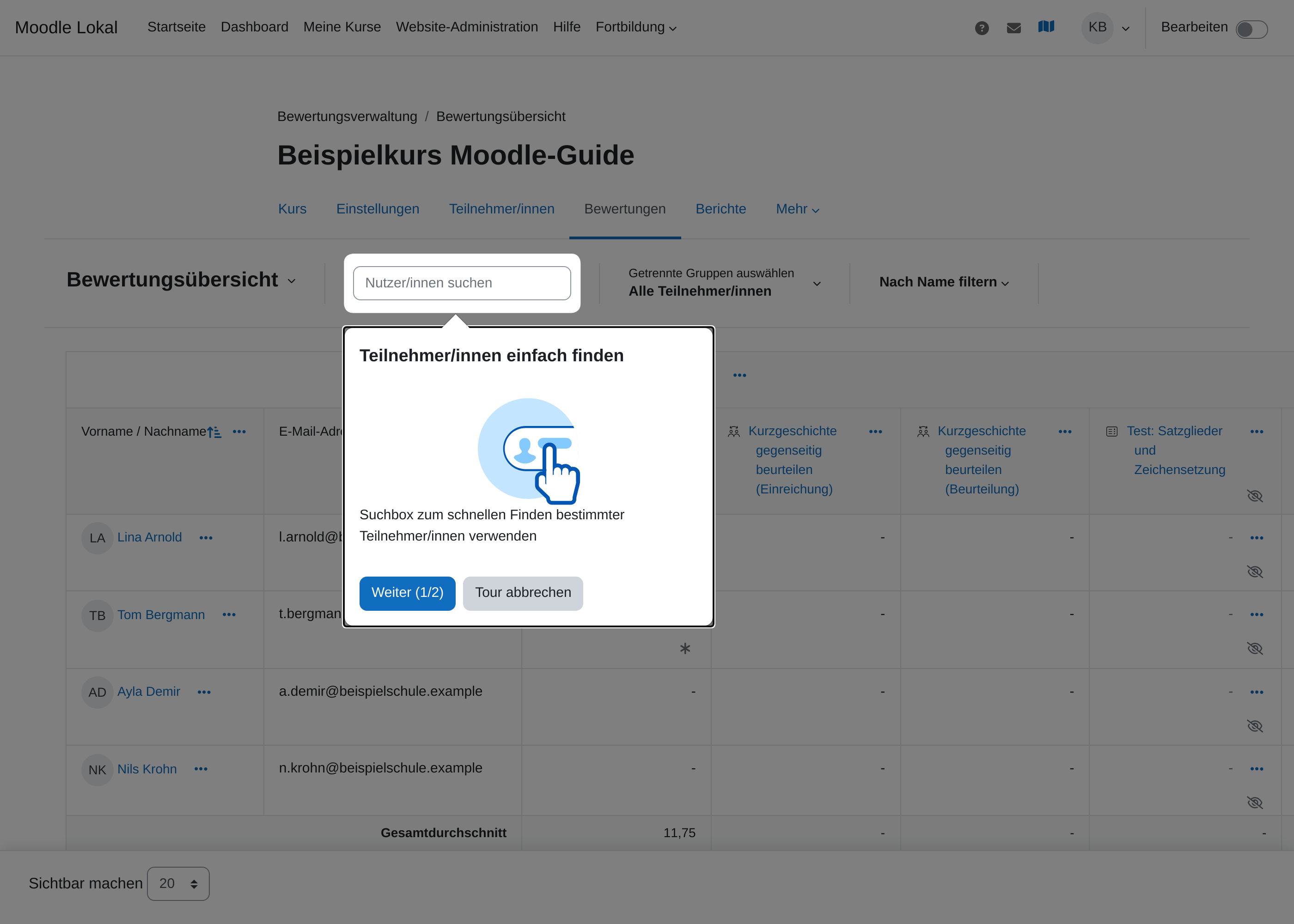
Task: Click hidden eye icon in Nils Krohn row
Action: 1255,803
